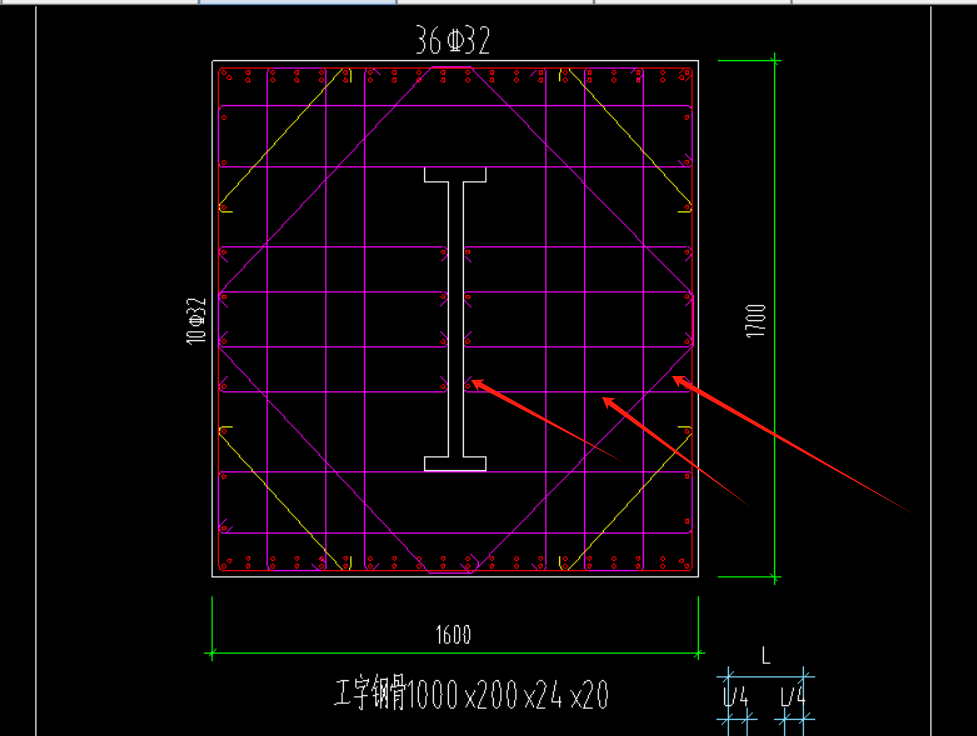Select the 工字钢骨1000x200x24x20 caption
Screen dimensions: 977x736
click(x=472, y=694)
